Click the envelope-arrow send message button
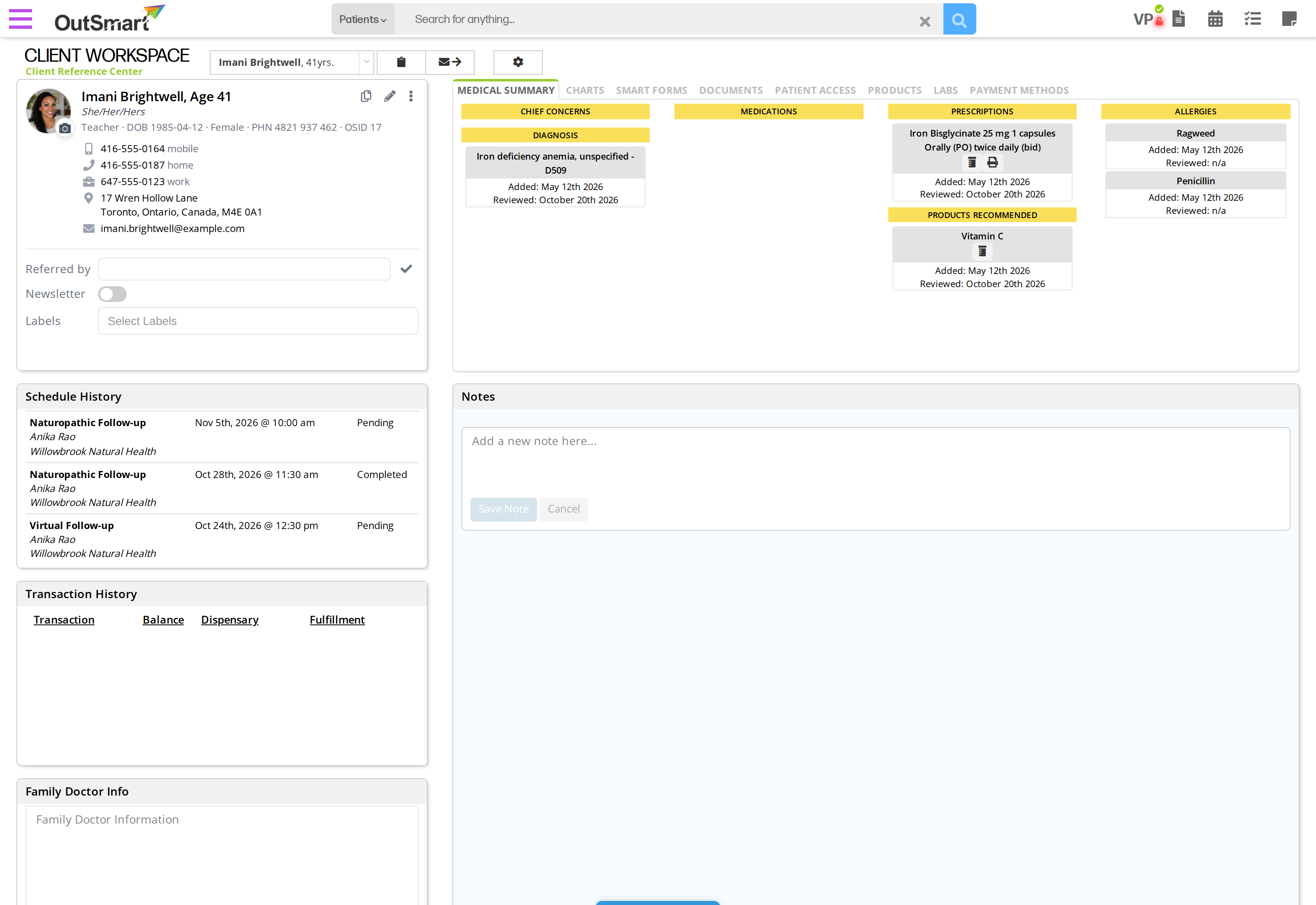This screenshot has width=1316, height=905. point(450,63)
